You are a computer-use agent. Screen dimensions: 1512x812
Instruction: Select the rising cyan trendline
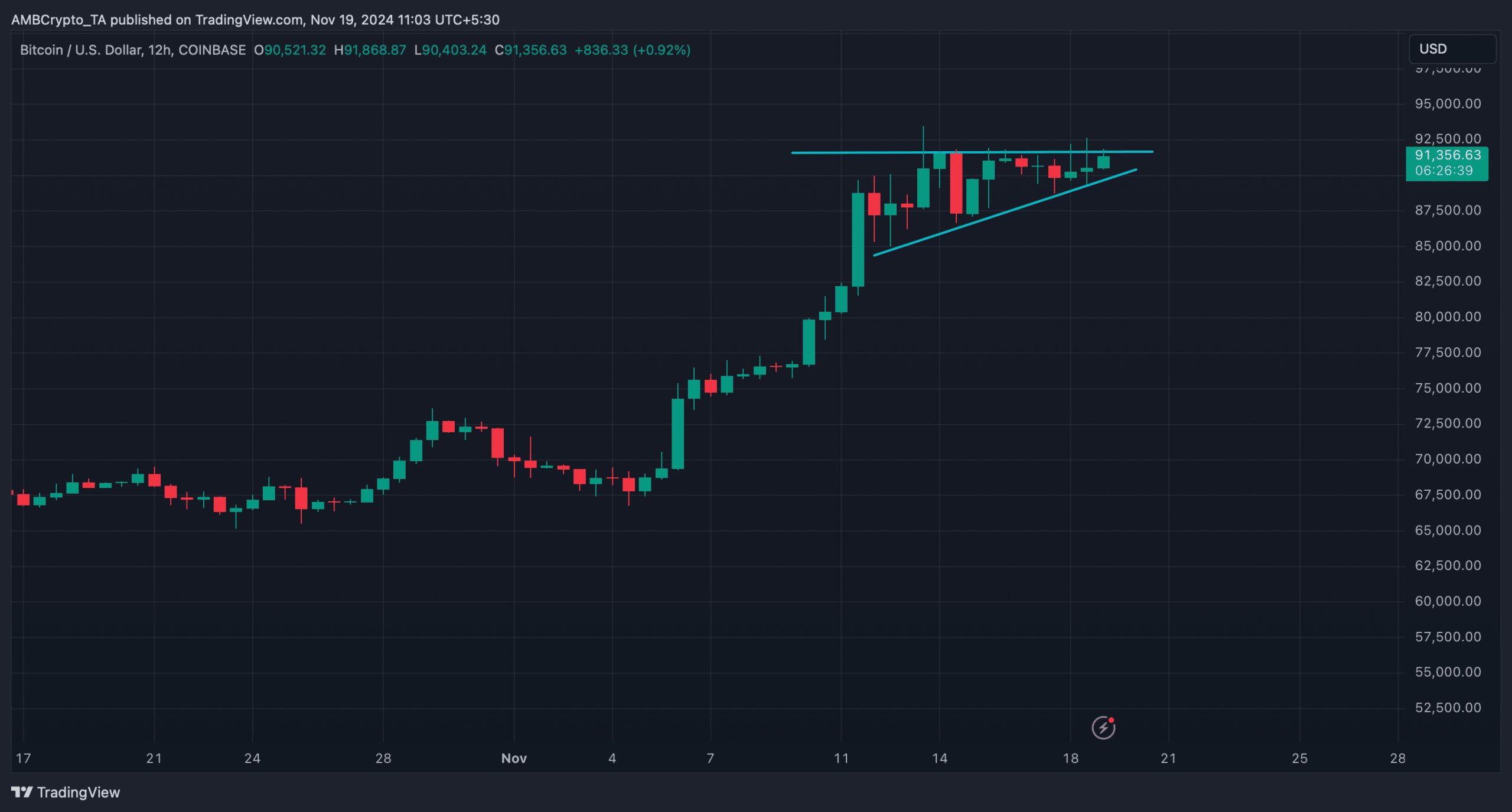(x=1004, y=213)
